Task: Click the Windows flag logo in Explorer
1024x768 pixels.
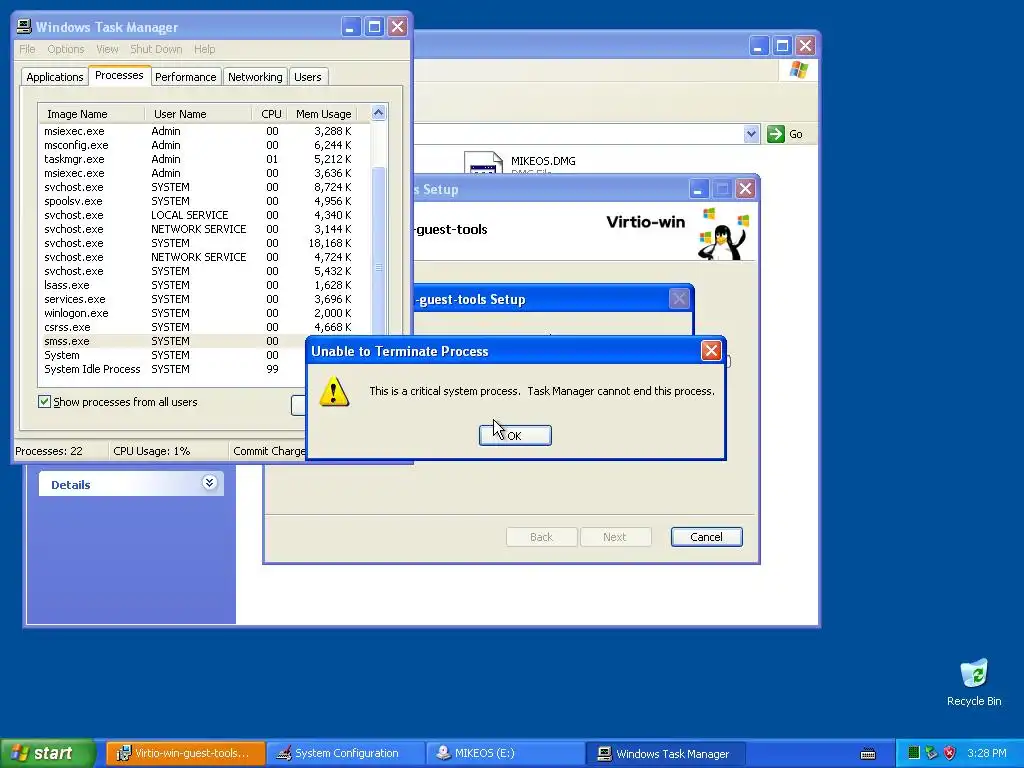Action: (x=798, y=70)
